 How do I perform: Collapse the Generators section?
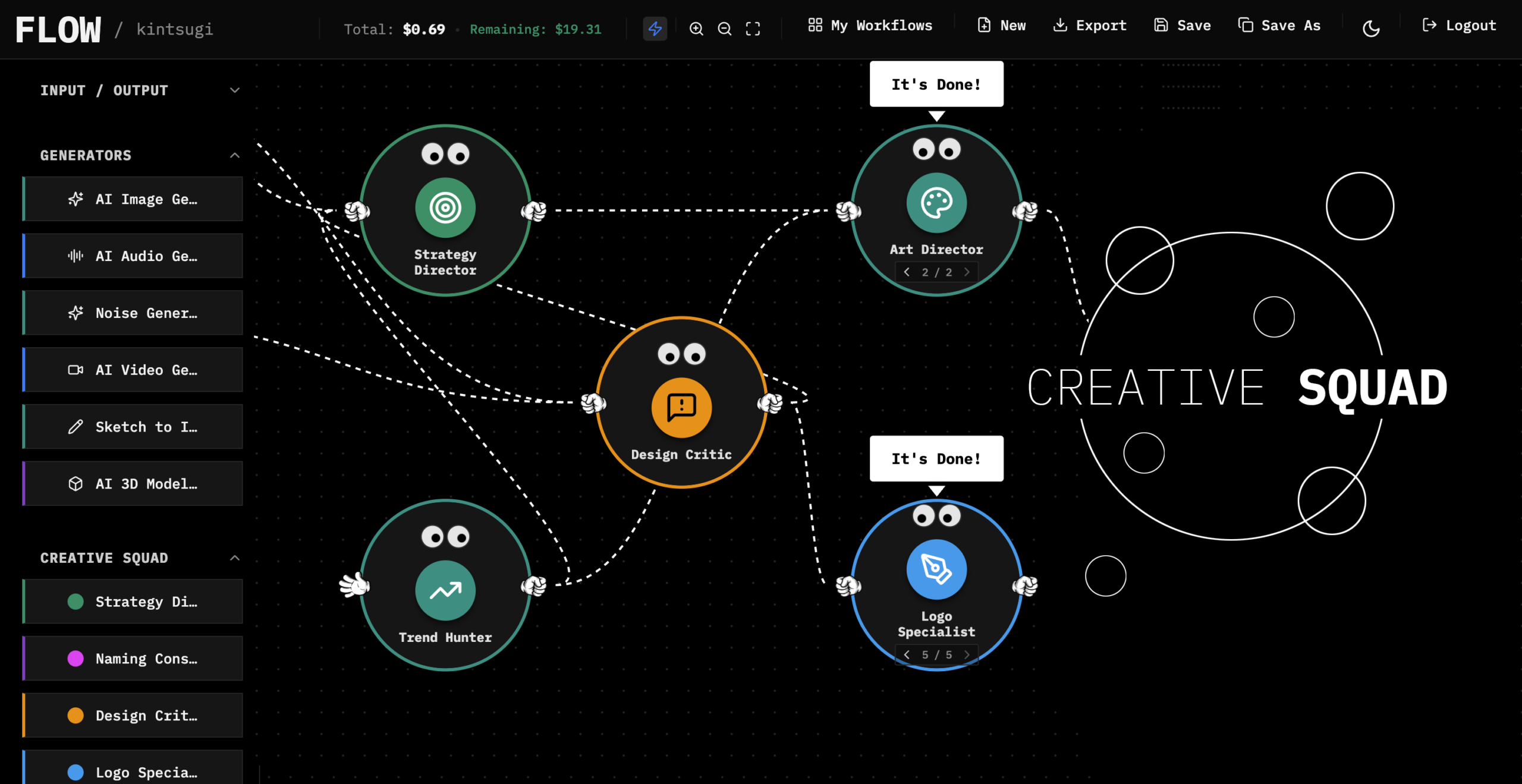234,155
